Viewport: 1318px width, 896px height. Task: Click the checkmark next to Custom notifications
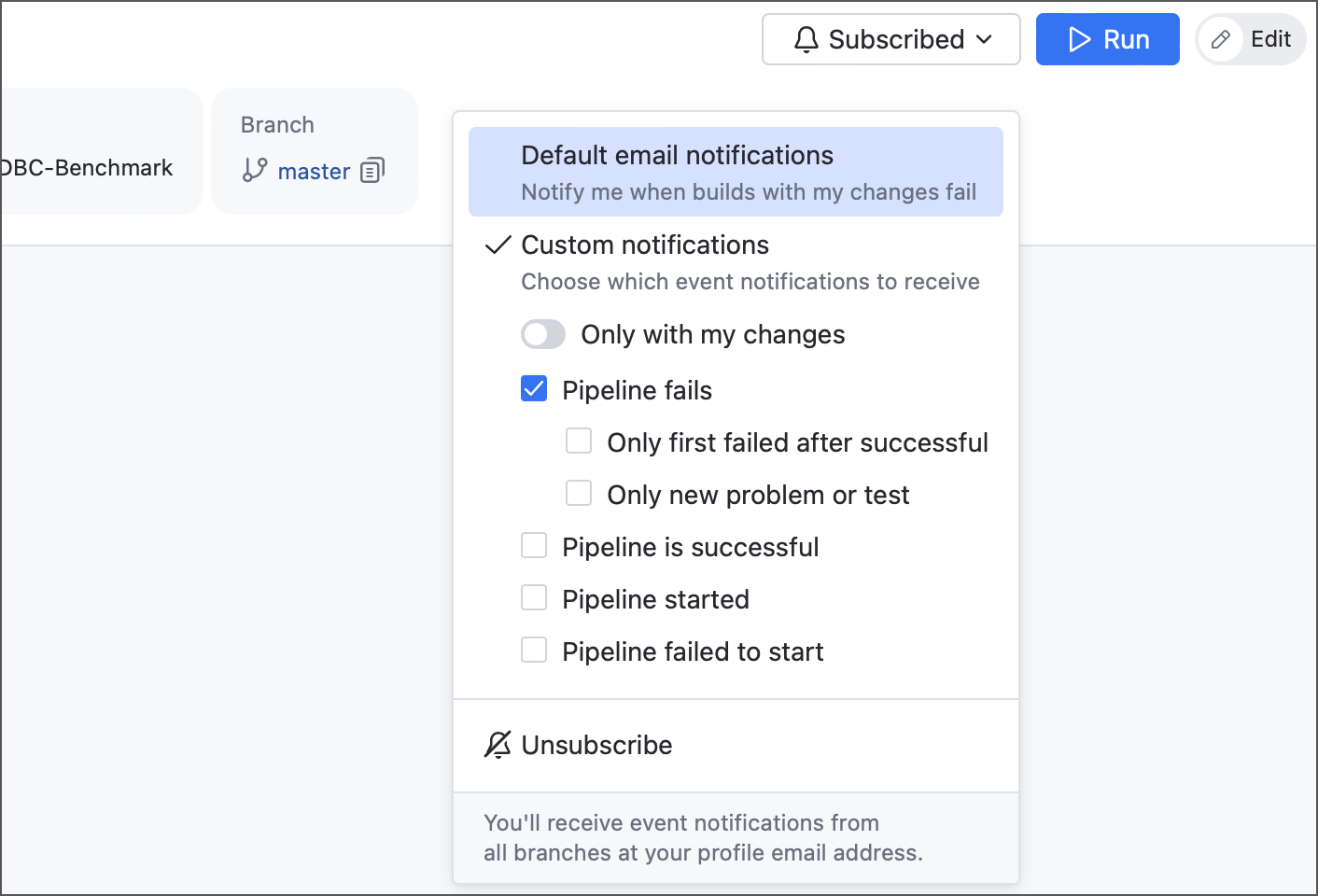(x=497, y=245)
